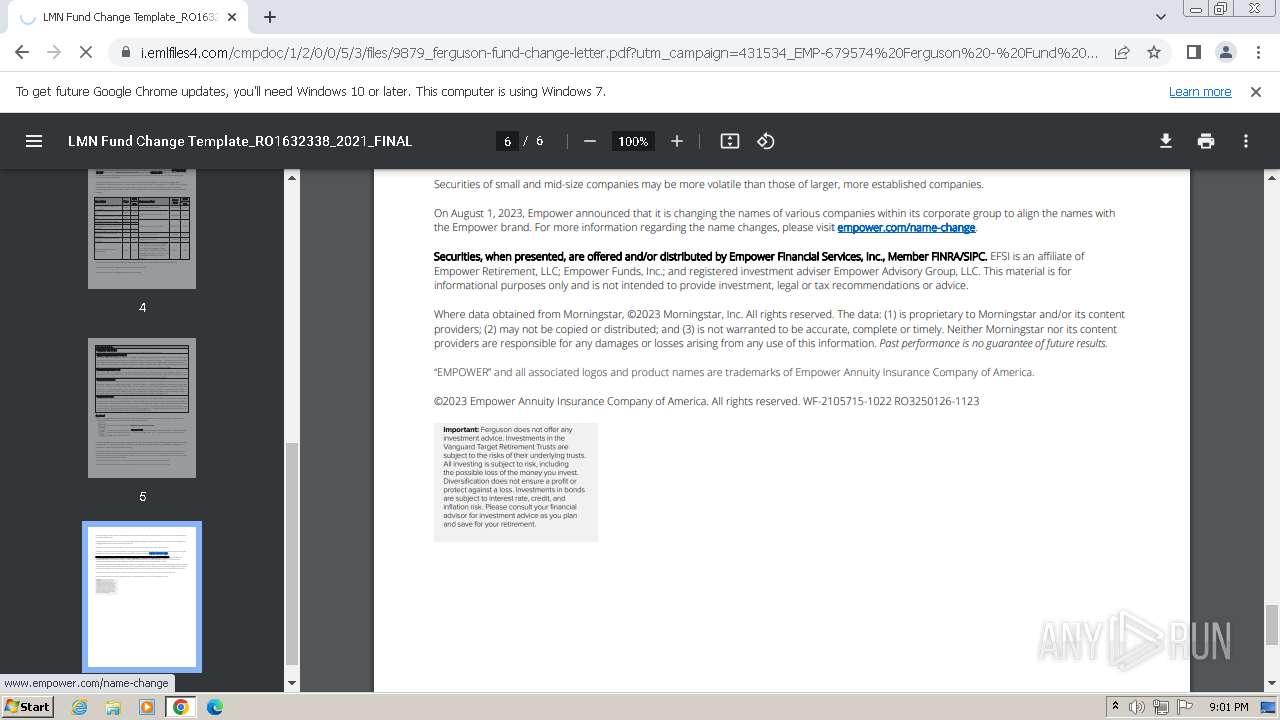Image resolution: width=1280 pixels, height=720 pixels.
Task: Open the Chrome profile icon
Action: point(1225,52)
